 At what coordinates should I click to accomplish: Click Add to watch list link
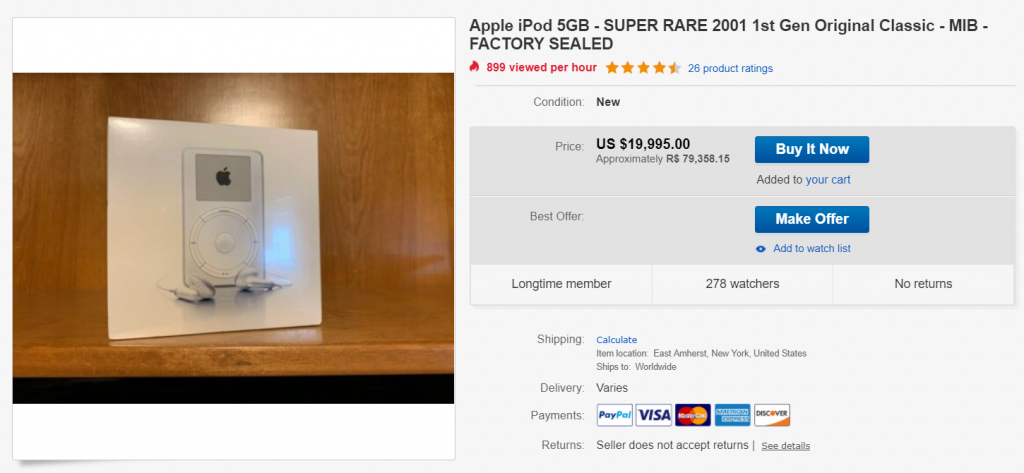[x=812, y=248]
